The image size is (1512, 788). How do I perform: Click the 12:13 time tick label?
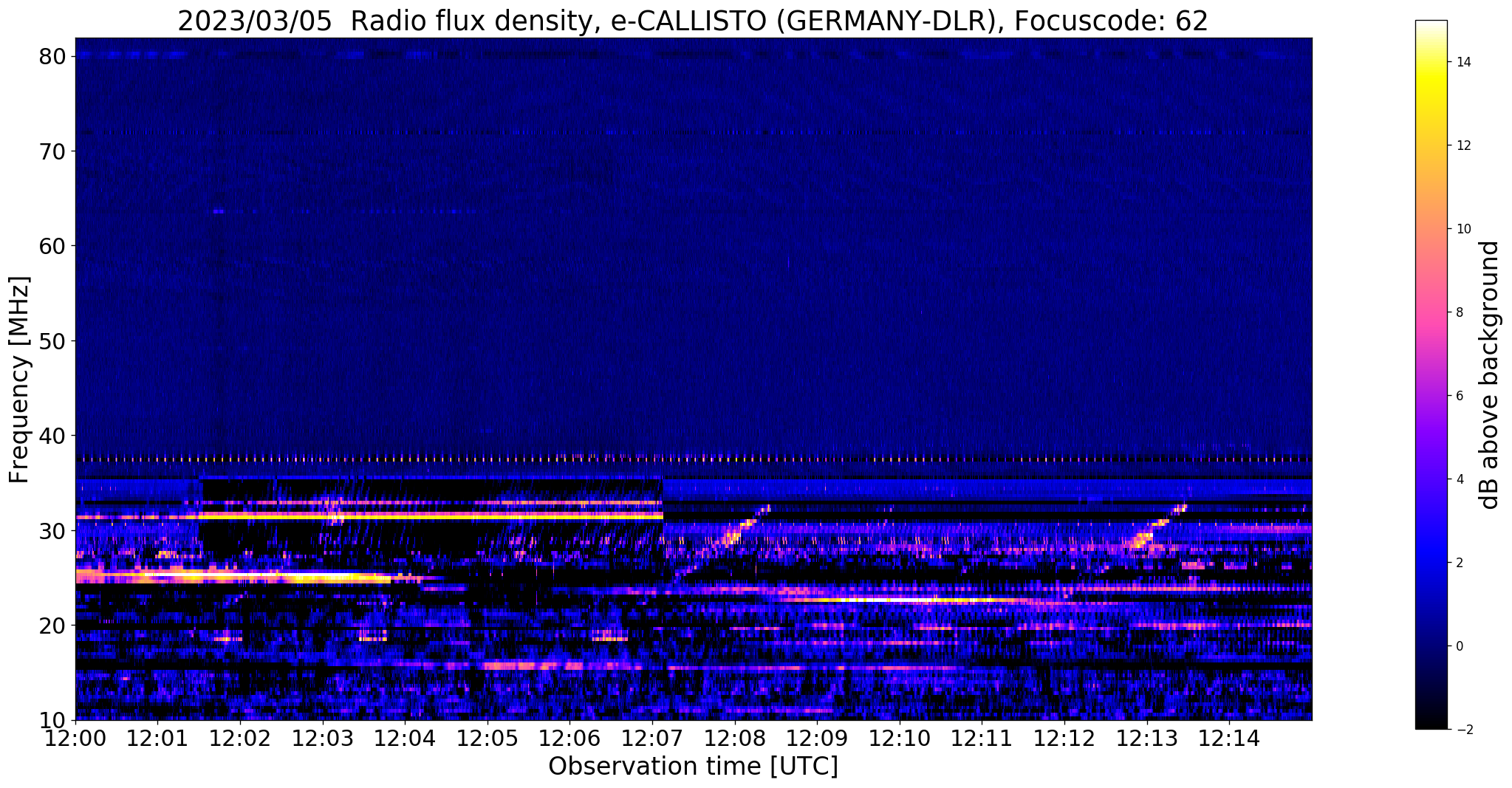[x=1146, y=738]
